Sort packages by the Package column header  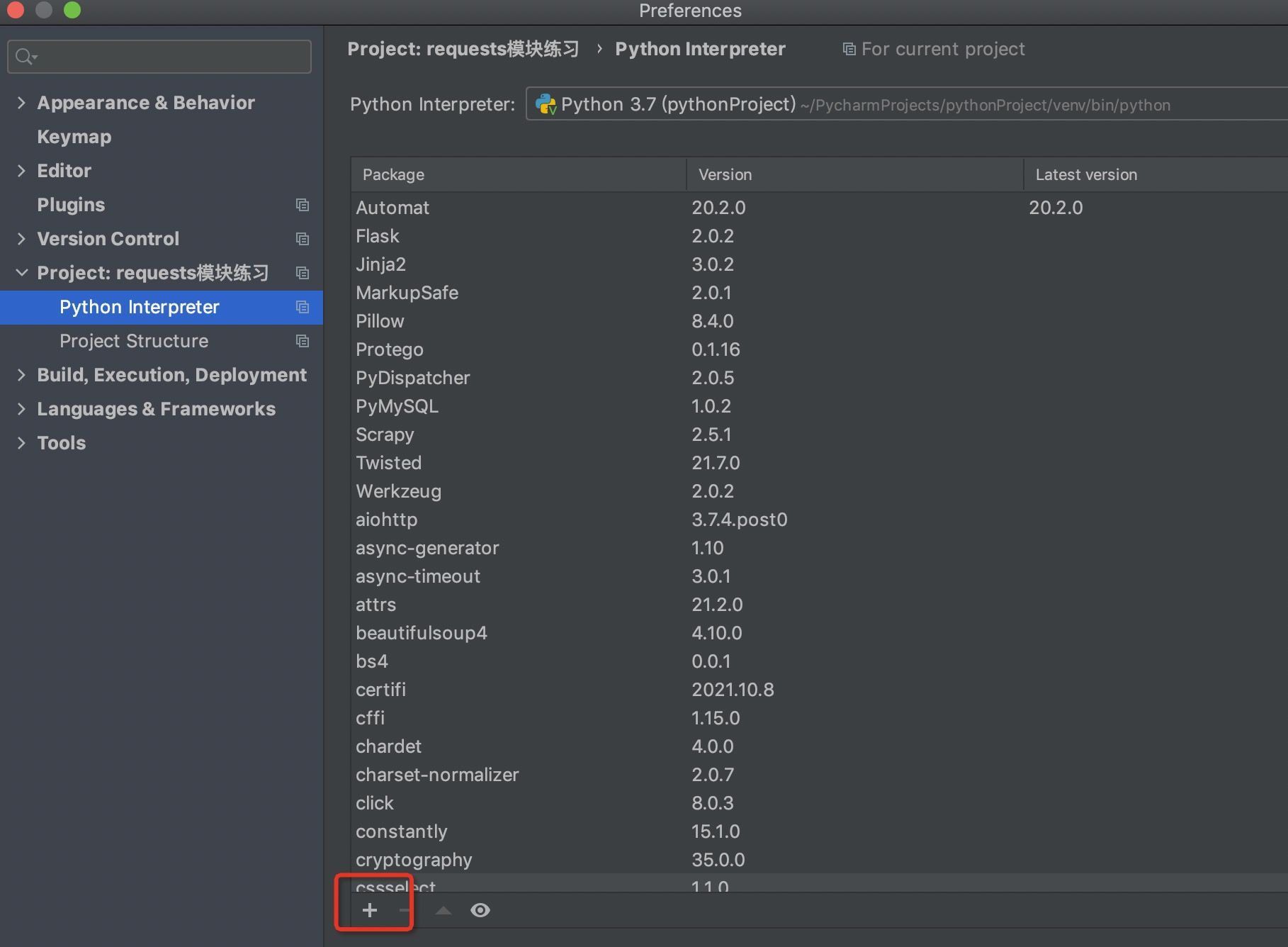tap(394, 174)
